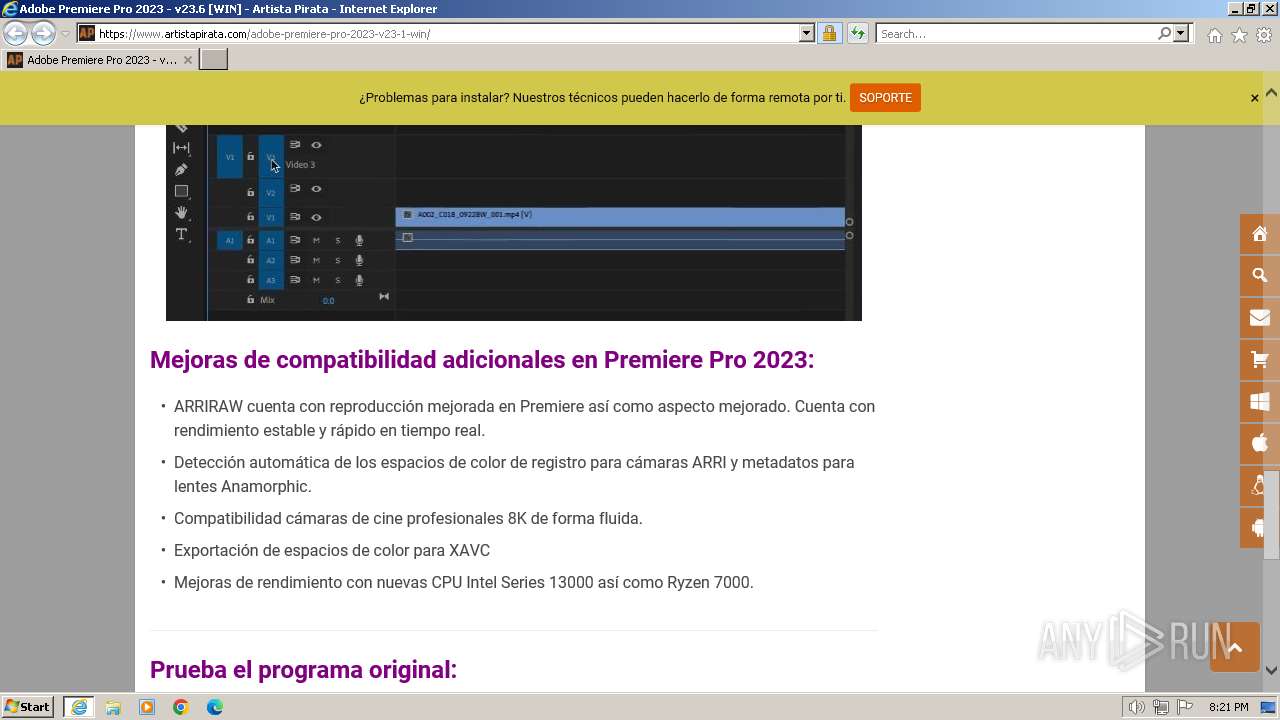Open the browser Home icon
1280x720 pixels.
(x=1214, y=35)
